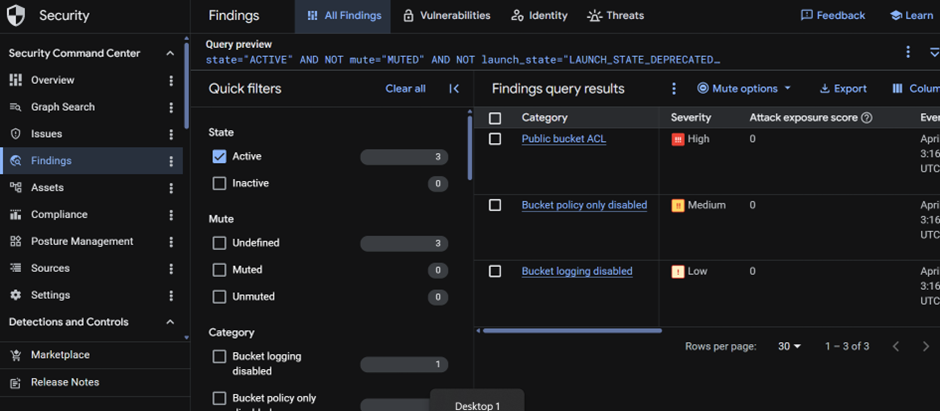Open the Assets kebab menu
The width and height of the screenshot is (940, 411).
(171, 188)
